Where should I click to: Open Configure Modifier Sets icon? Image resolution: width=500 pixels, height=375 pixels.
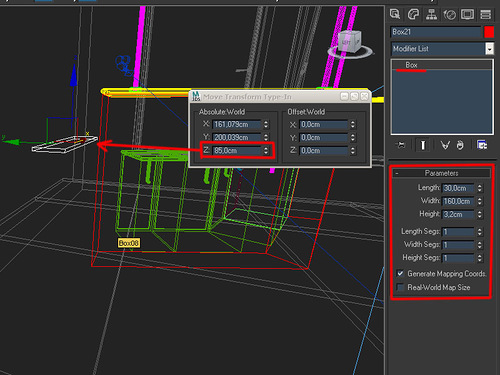[482, 145]
